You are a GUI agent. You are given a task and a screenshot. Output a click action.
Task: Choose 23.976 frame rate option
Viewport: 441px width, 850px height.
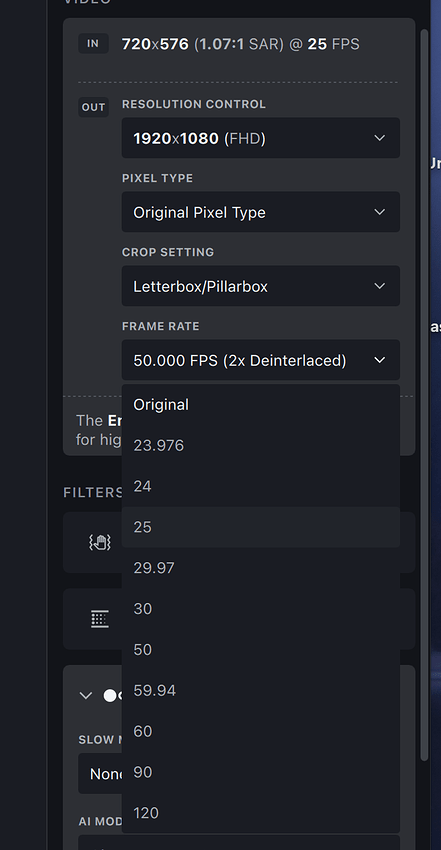(x=261, y=446)
